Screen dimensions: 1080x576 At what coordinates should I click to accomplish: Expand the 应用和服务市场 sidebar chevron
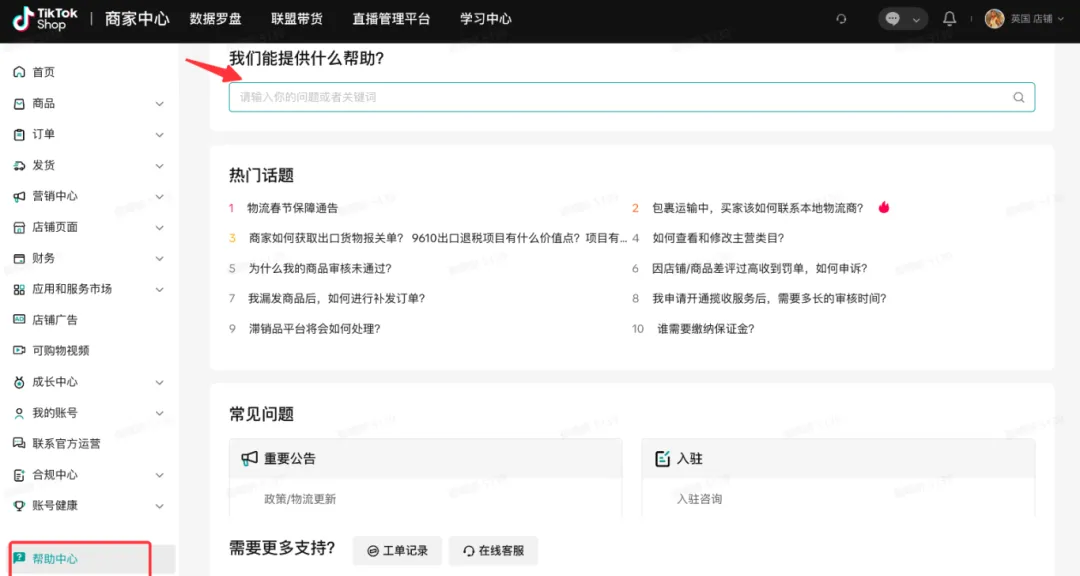click(159, 290)
